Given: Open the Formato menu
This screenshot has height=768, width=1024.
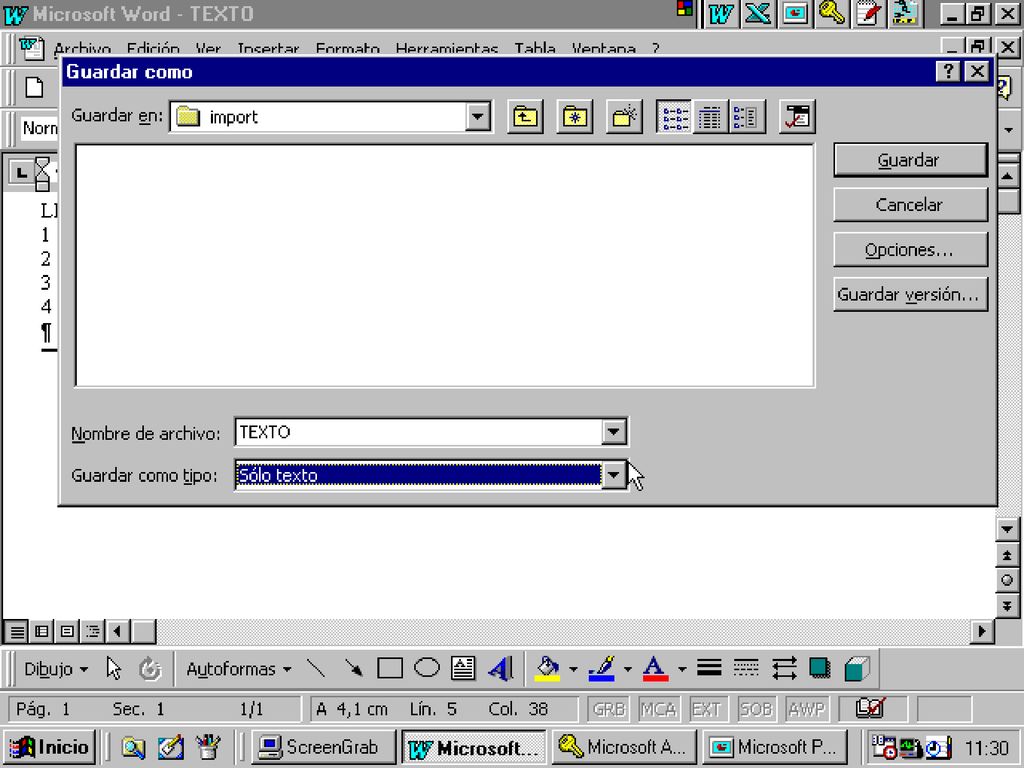Looking at the screenshot, I should 347,49.
